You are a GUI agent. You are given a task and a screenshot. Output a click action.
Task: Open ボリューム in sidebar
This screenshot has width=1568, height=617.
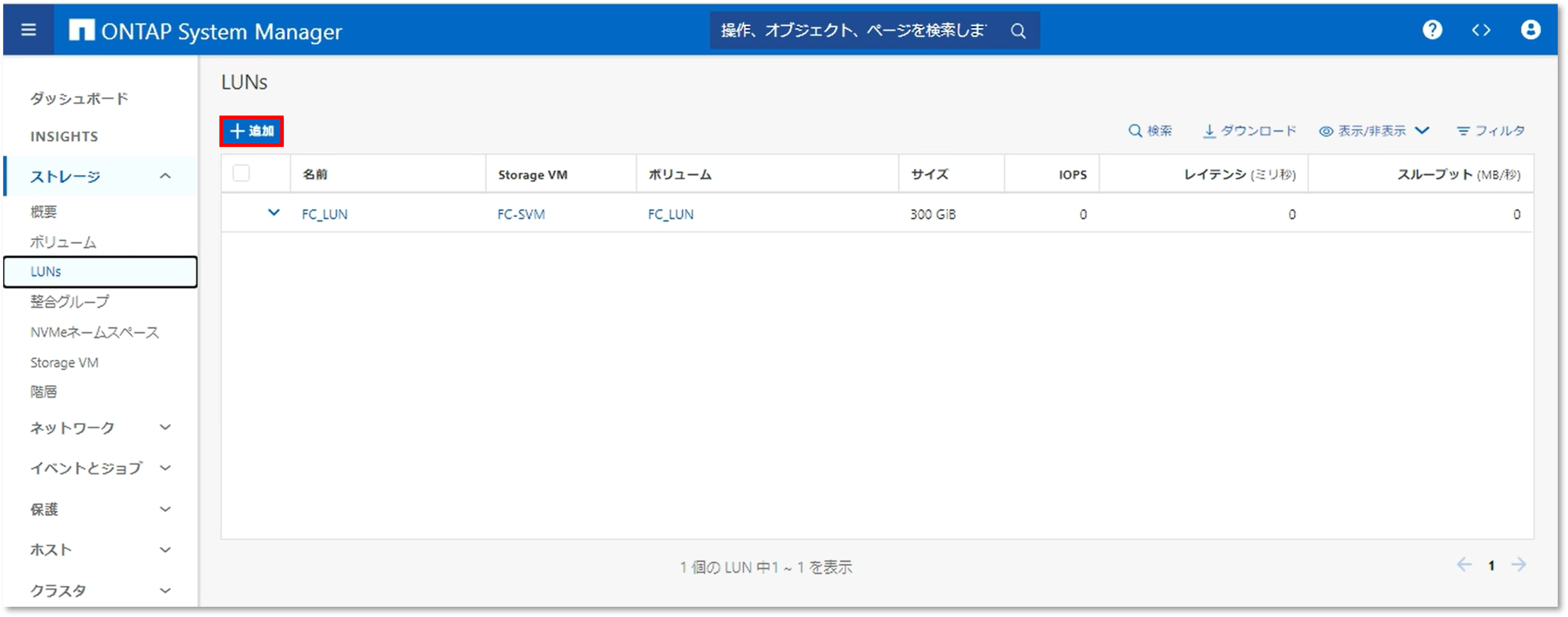(x=63, y=242)
